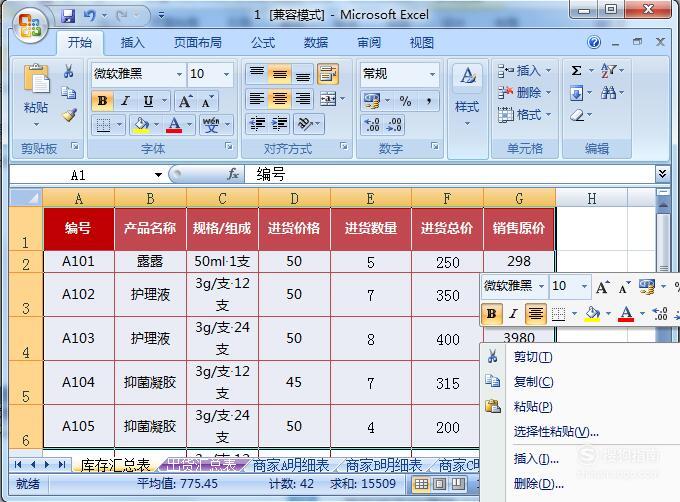Screen dimensions: 680x502
Task: Click 删除 button in Cells group
Action: (x=524, y=92)
